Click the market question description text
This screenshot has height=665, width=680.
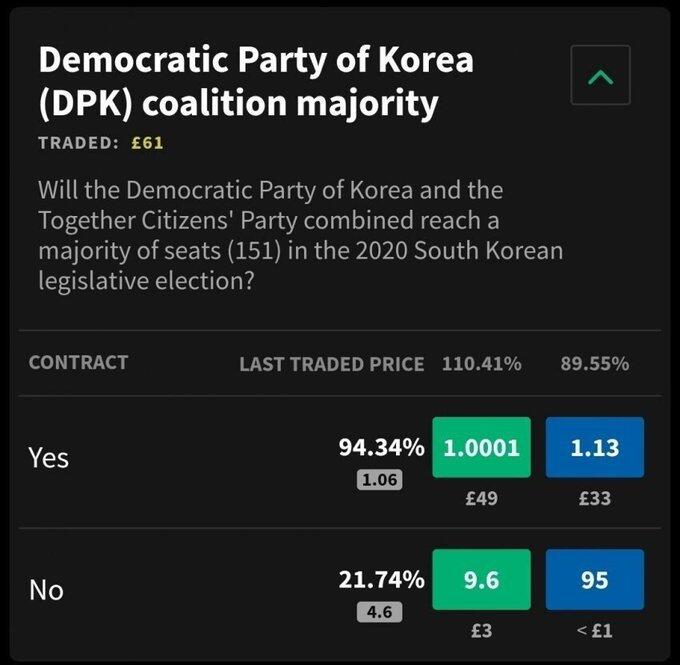pos(300,235)
